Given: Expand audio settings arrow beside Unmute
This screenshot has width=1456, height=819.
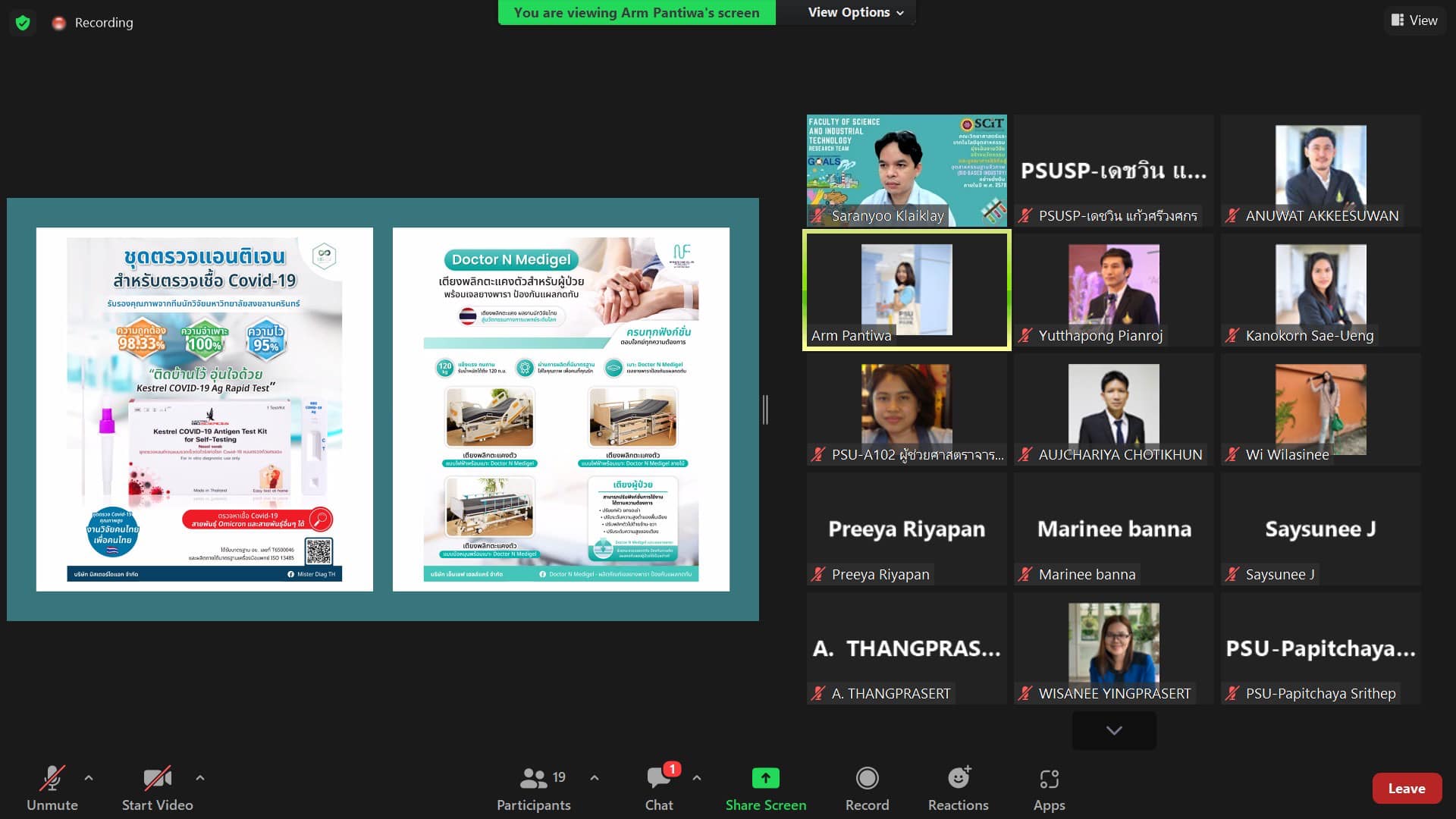Looking at the screenshot, I should (89, 777).
